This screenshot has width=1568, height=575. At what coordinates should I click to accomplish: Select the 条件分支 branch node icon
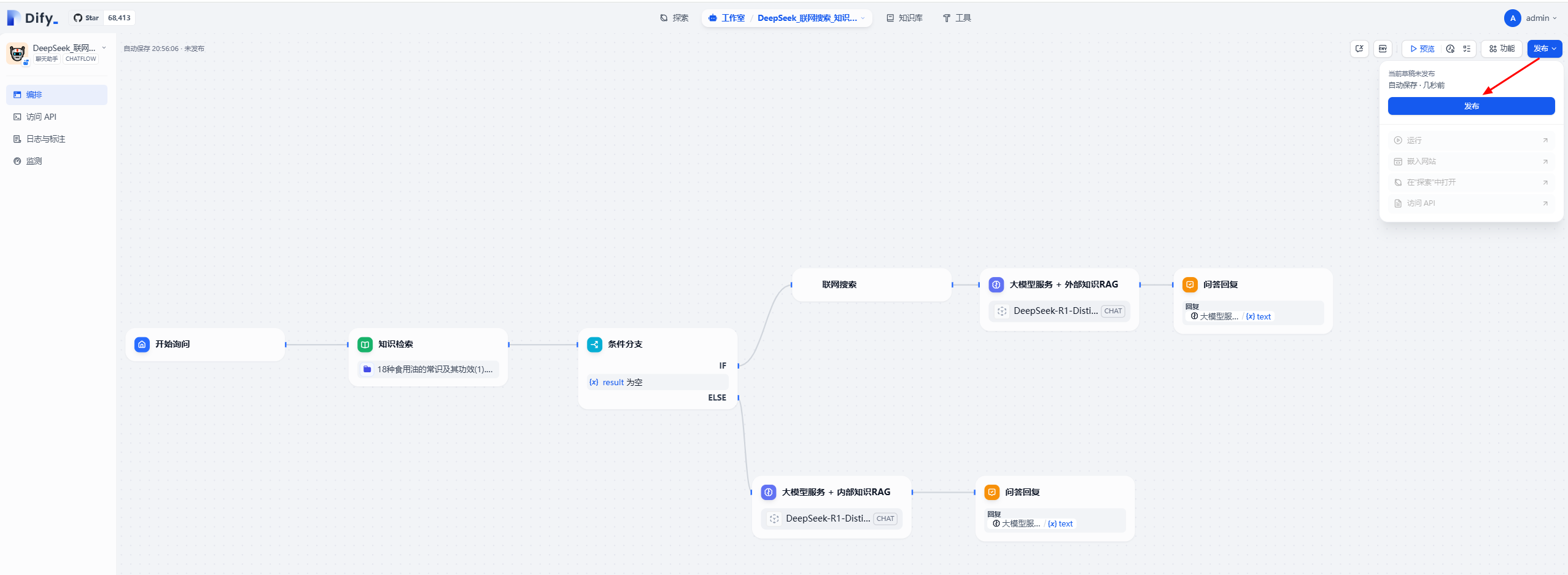click(x=594, y=344)
